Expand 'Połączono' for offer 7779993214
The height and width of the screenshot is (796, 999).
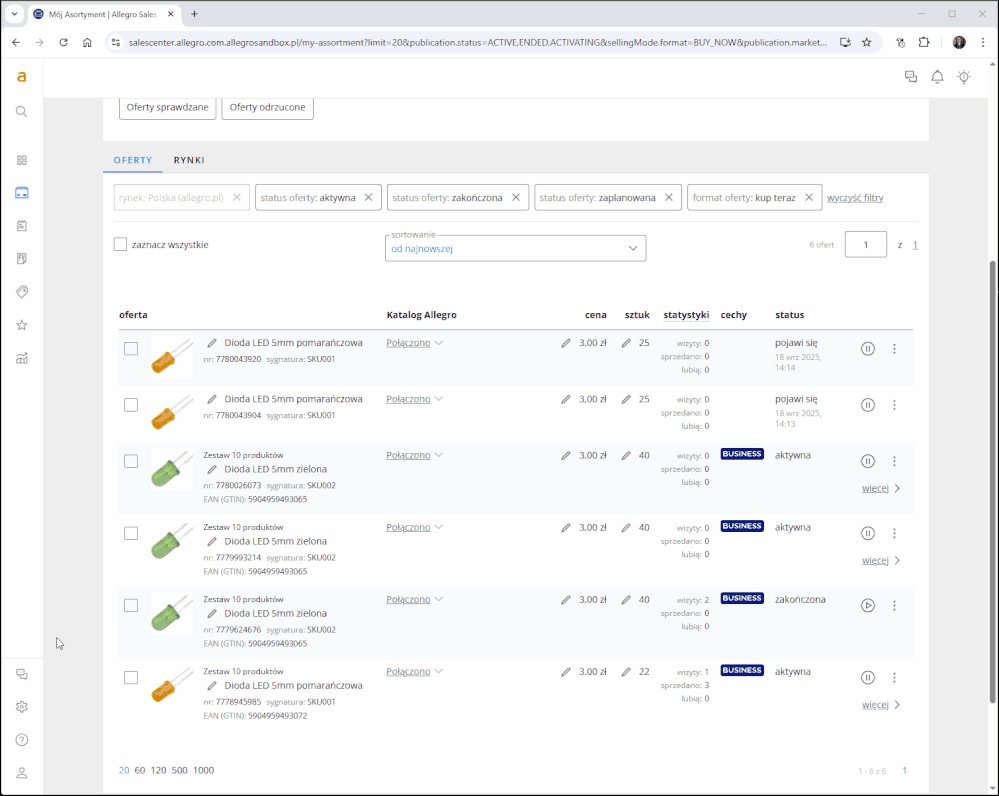click(414, 527)
